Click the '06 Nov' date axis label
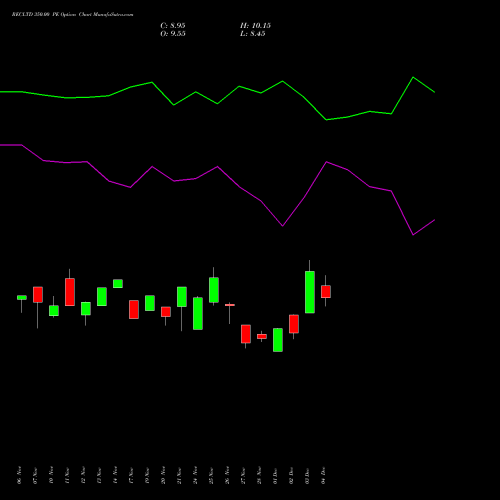This screenshot has height=500, width=500. coord(19,475)
